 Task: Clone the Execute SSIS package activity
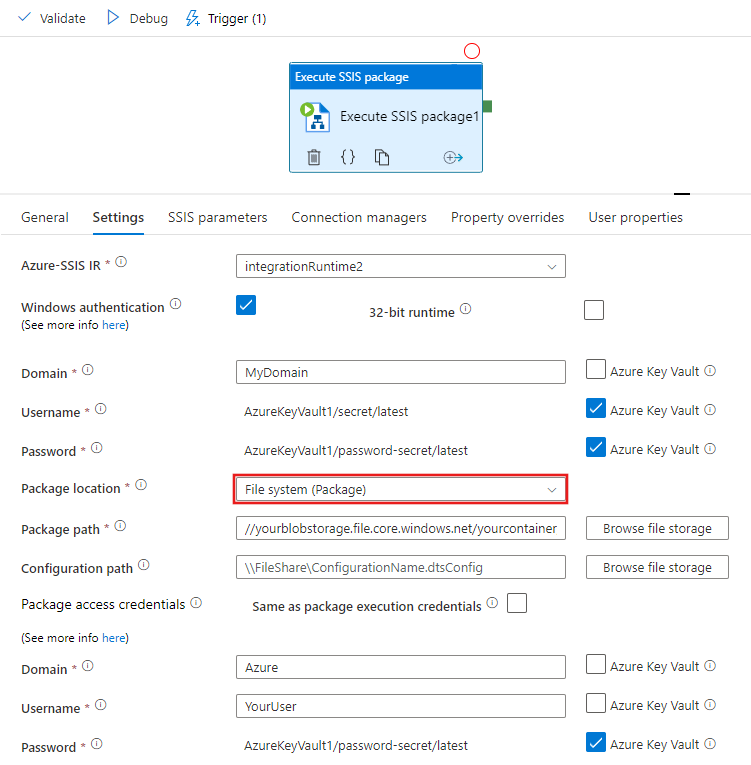tap(381, 157)
